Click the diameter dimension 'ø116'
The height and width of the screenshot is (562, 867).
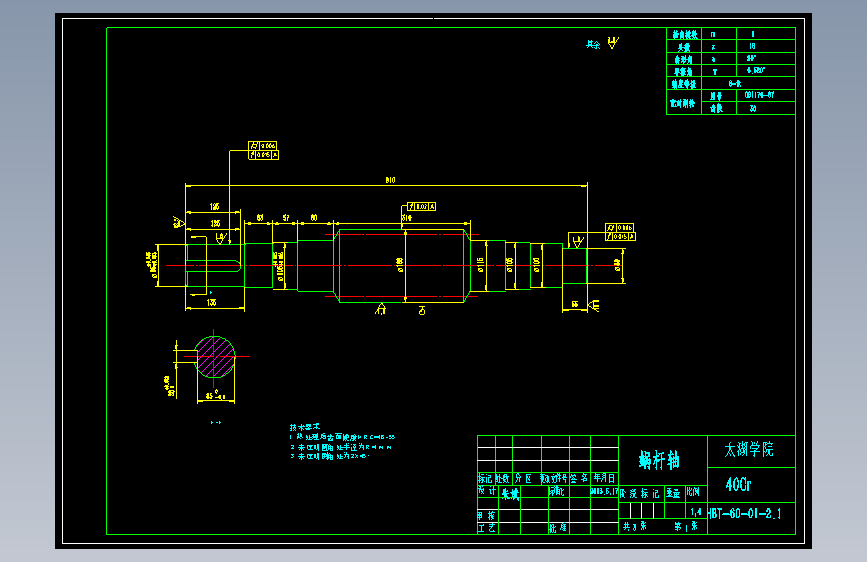(480, 264)
